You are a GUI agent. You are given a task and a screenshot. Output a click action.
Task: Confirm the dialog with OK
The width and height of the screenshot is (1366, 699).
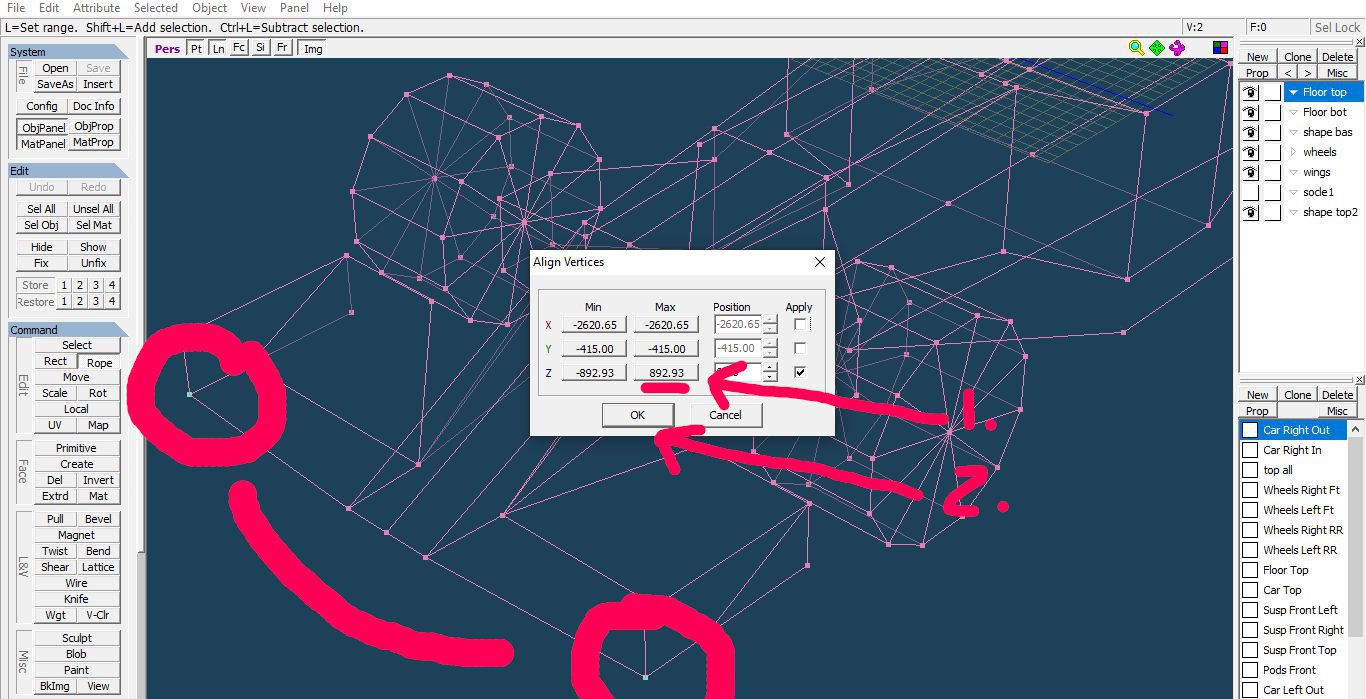tap(637, 415)
